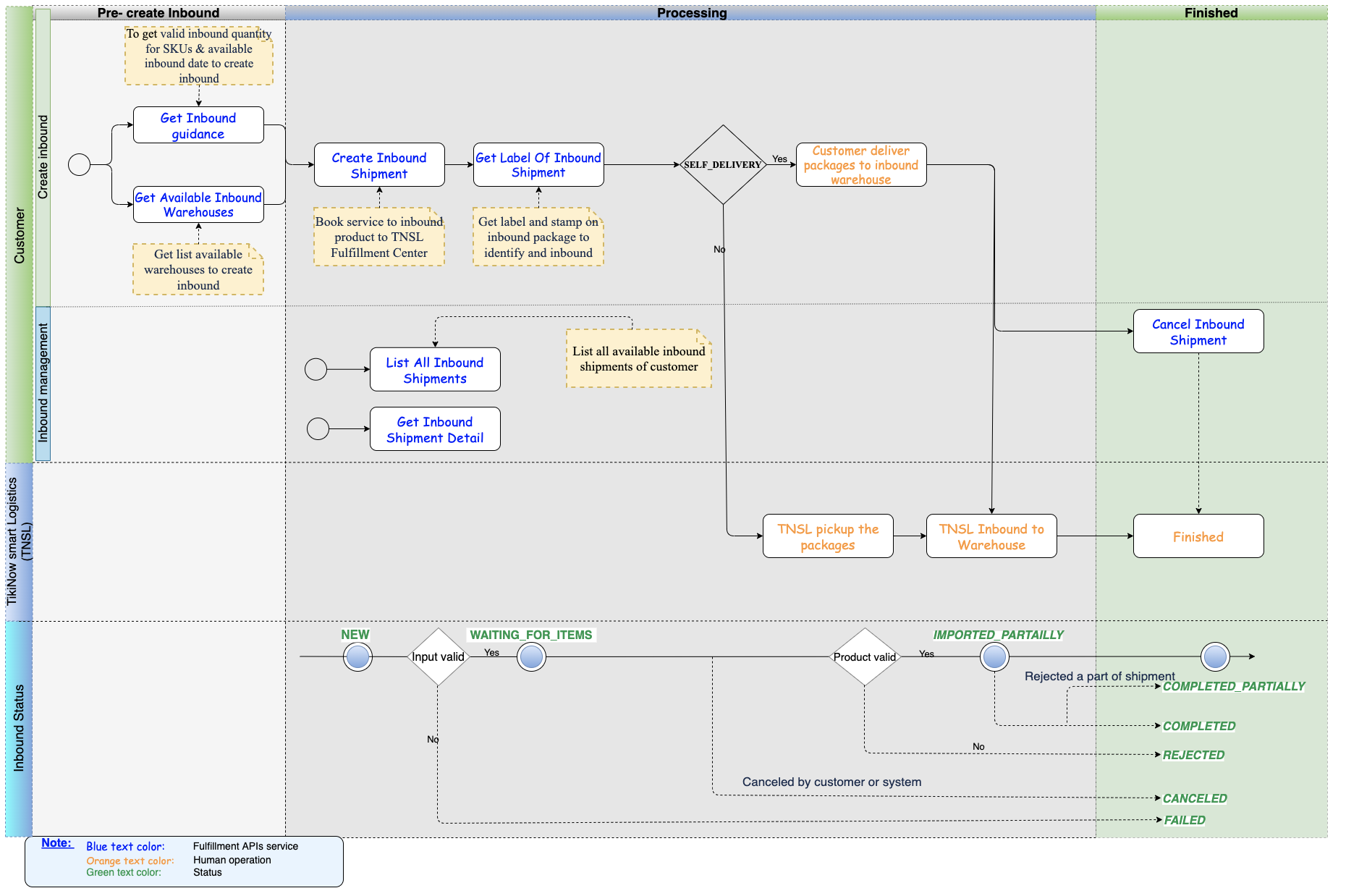Click the COMPLETED_PARTIALLY status label
The height and width of the screenshot is (896, 1346).
point(1234,686)
